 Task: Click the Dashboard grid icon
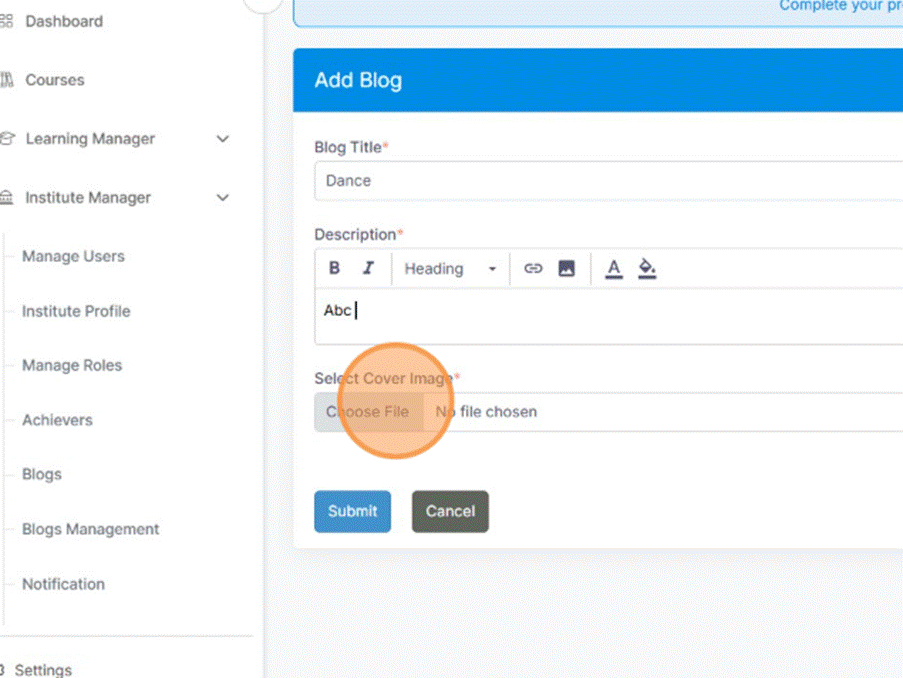(7, 21)
